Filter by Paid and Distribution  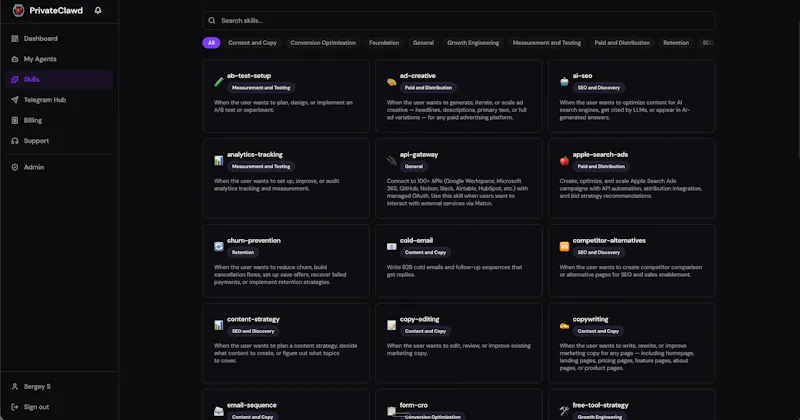622,43
